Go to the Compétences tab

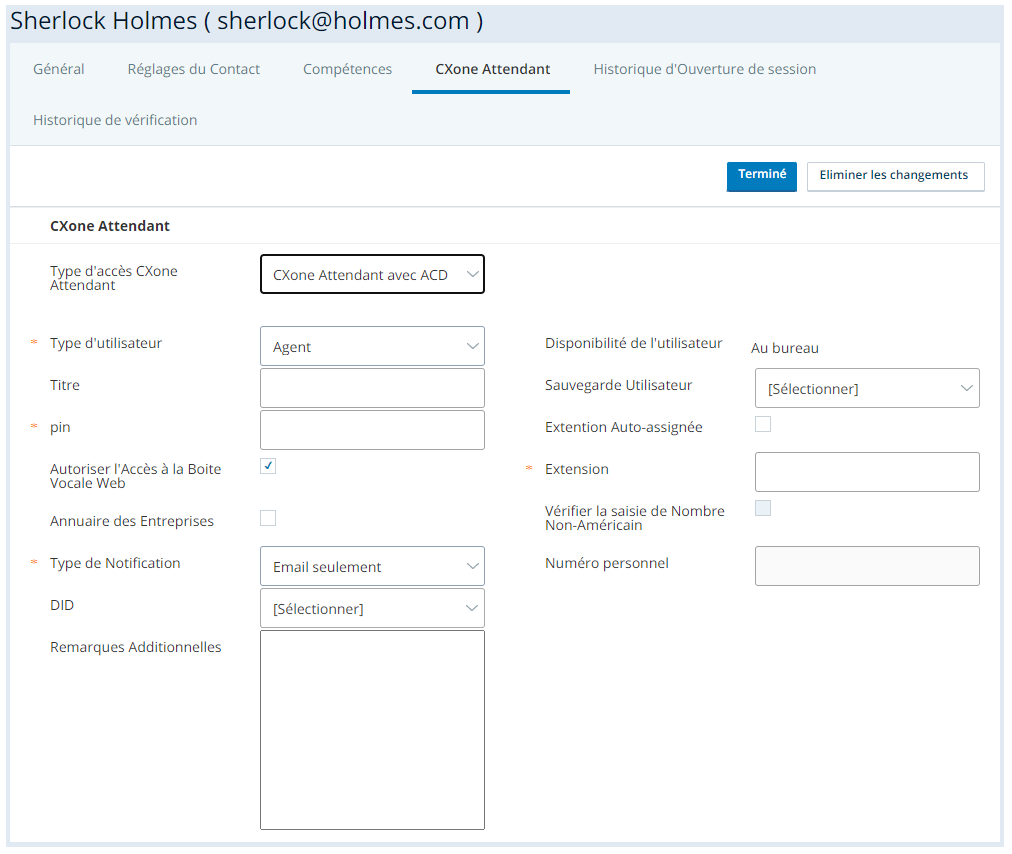pos(347,69)
